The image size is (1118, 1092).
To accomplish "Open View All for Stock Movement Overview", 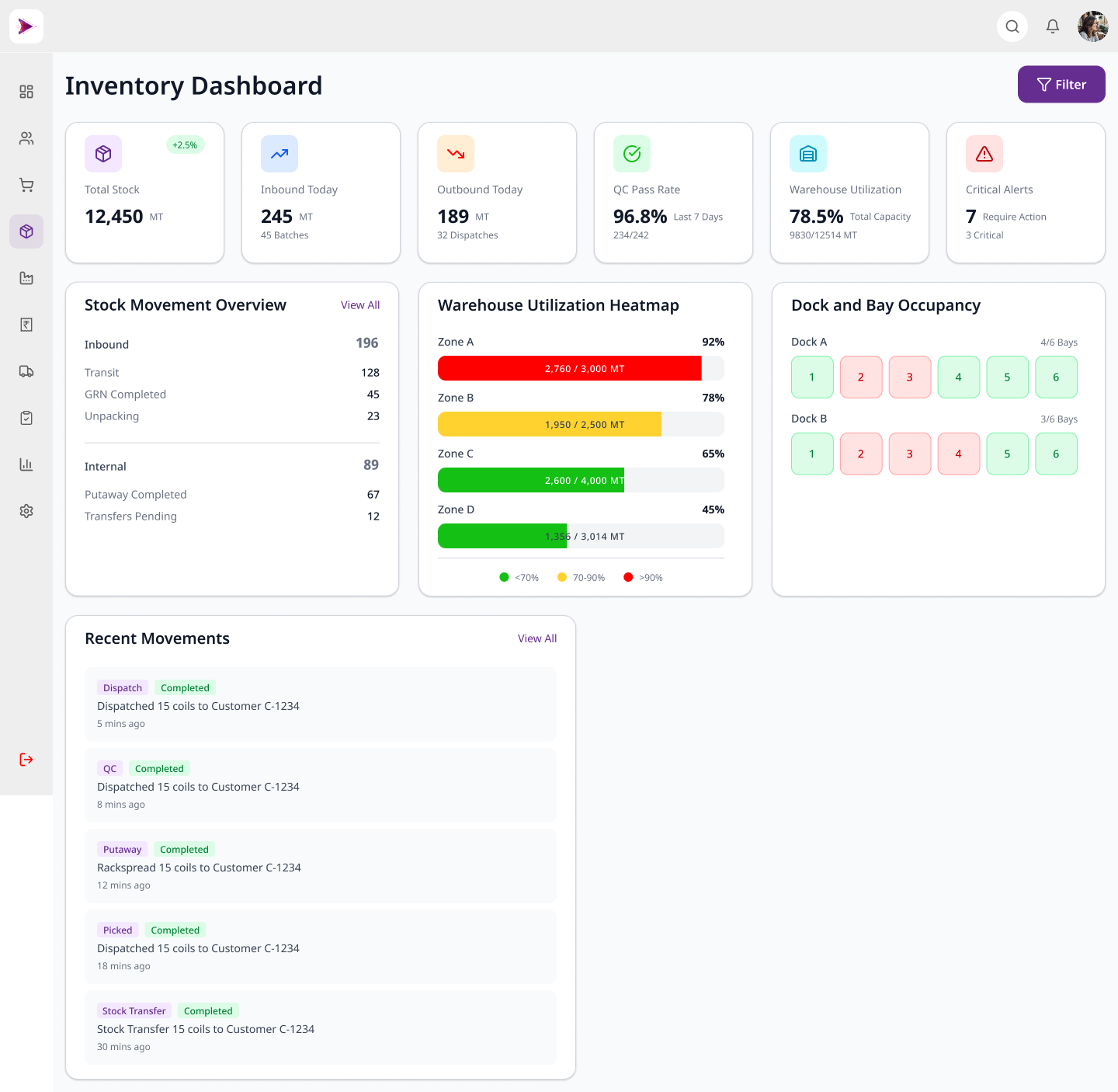I will [x=360, y=305].
